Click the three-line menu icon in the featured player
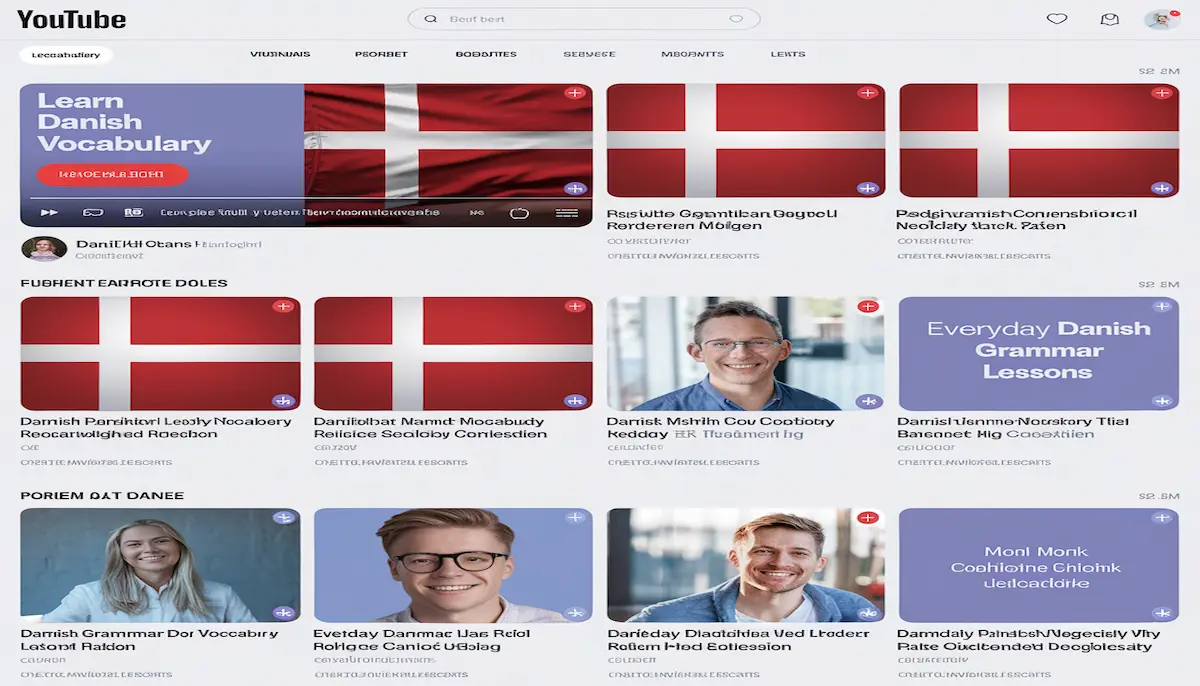This screenshot has height=686, width=1200. point(567,213)
